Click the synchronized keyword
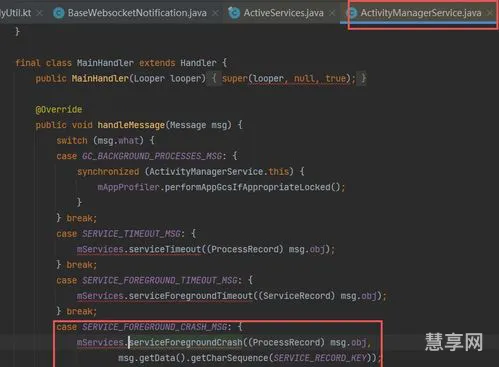 coord(108,172)
